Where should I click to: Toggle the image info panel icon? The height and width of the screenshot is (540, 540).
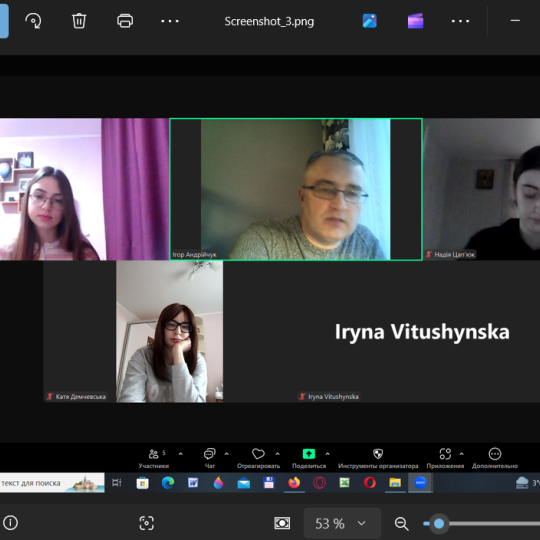click(11, 522)
